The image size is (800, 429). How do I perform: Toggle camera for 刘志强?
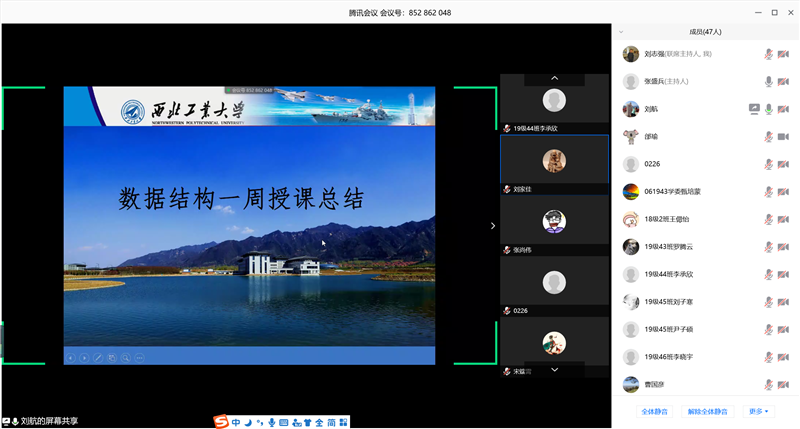[x=784, y=54]
